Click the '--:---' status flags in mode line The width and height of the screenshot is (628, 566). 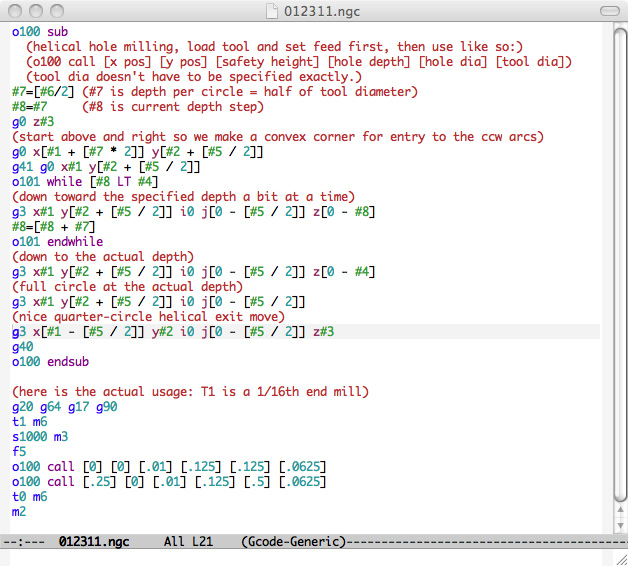pos(24,542)
